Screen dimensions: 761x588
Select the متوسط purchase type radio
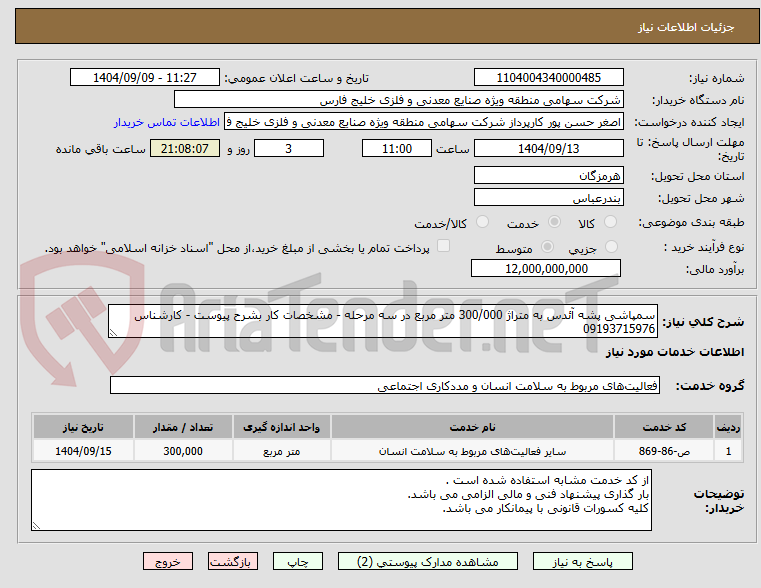click(x=547, y=246)
